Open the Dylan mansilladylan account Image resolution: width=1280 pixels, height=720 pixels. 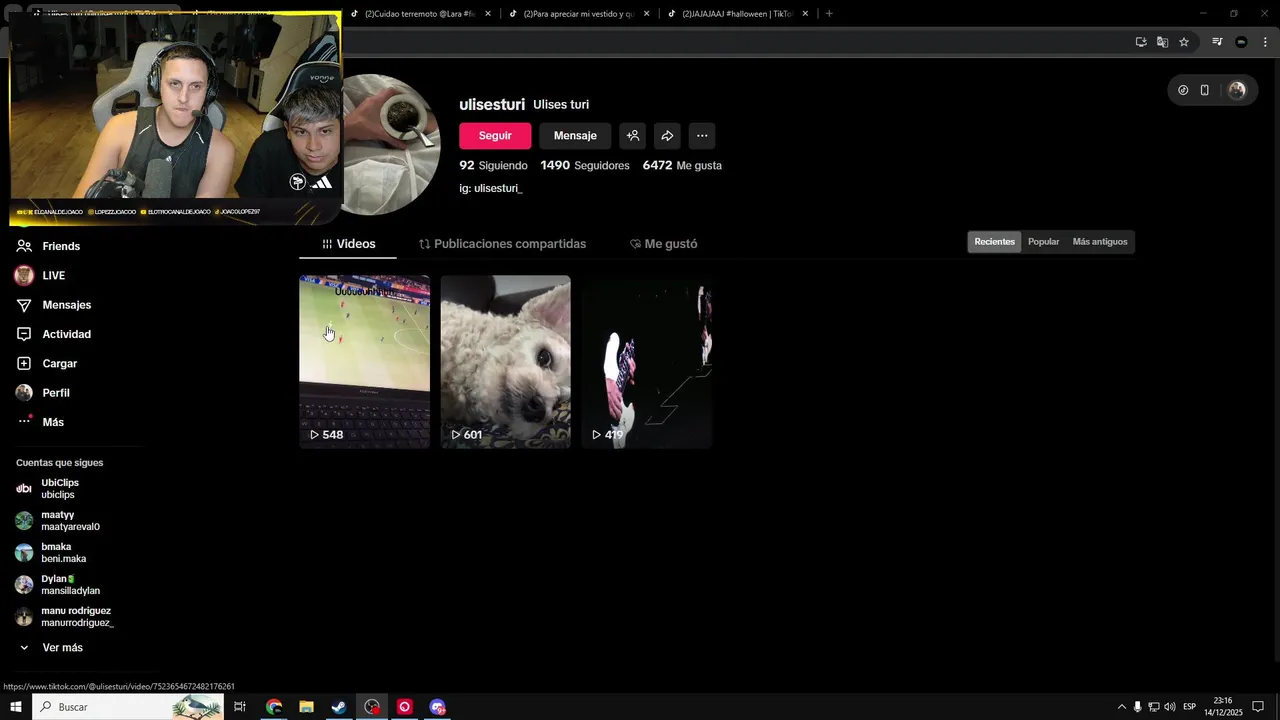(x=60, y=585)
